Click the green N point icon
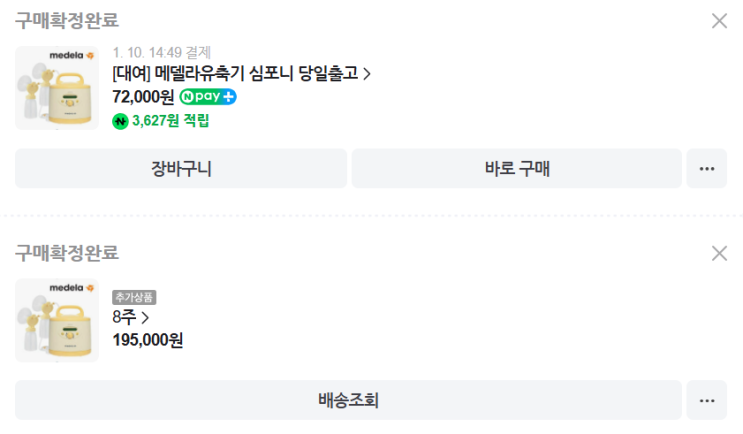 click(x=120, y=121)
